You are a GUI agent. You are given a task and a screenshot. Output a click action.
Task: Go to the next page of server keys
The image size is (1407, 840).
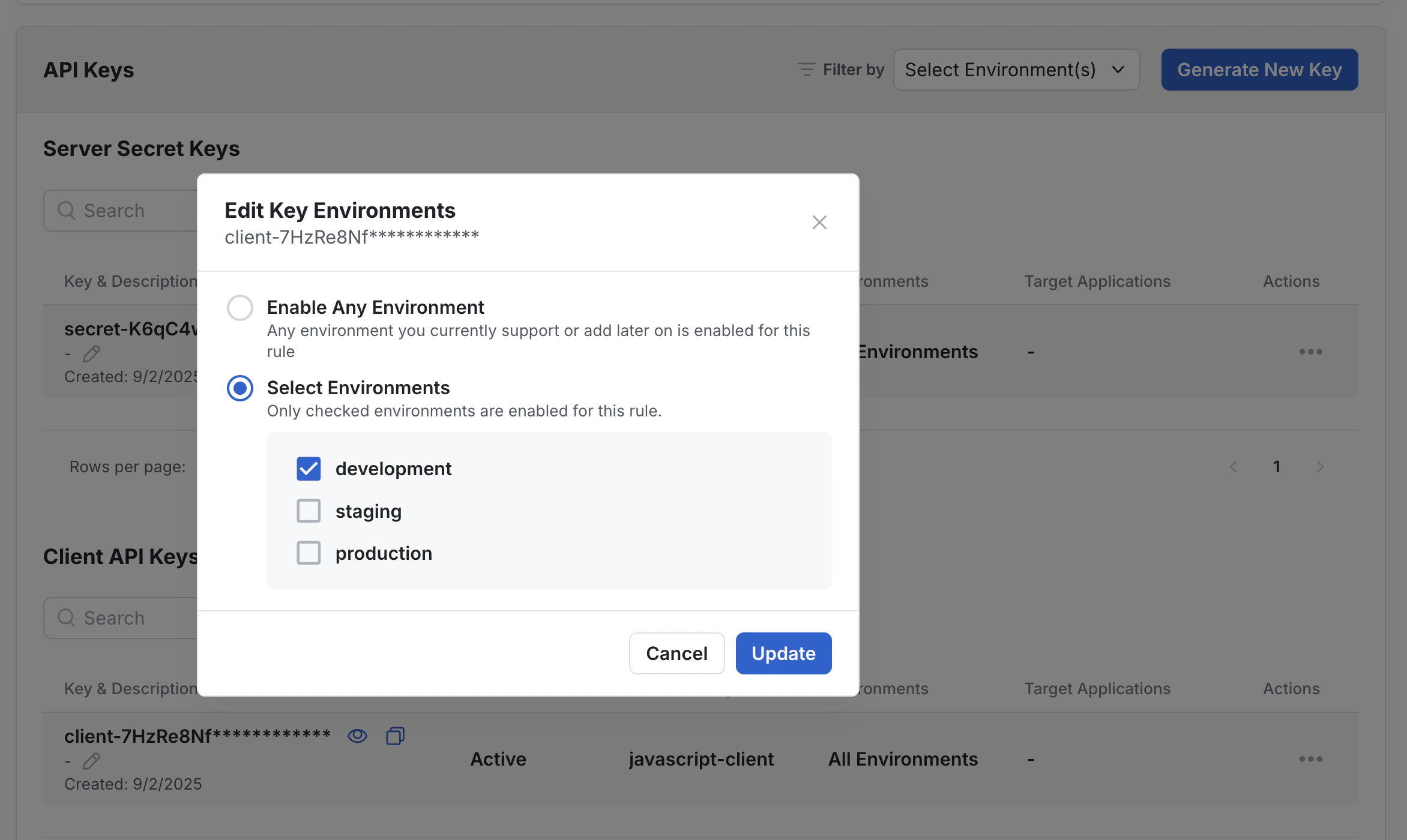pyautogui.click(x=1319, y=466)
